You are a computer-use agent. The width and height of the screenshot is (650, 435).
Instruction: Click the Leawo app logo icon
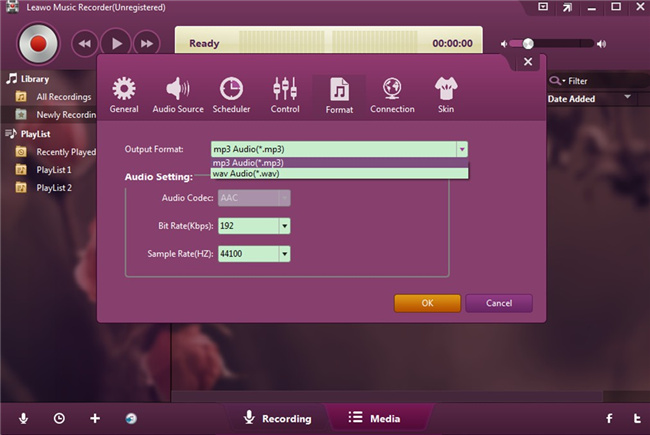pos(12,7)
